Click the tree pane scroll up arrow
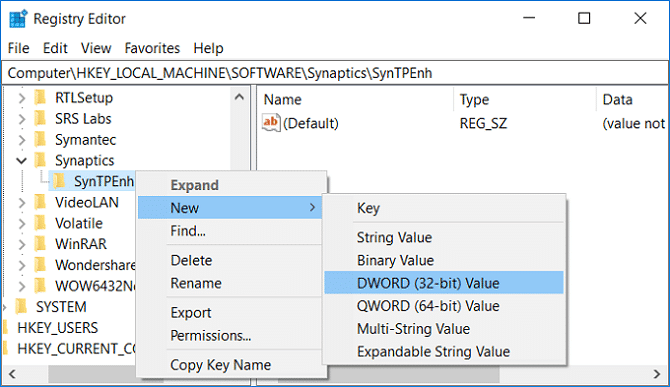Screen dimensions: 670x387 pos(239,97)
